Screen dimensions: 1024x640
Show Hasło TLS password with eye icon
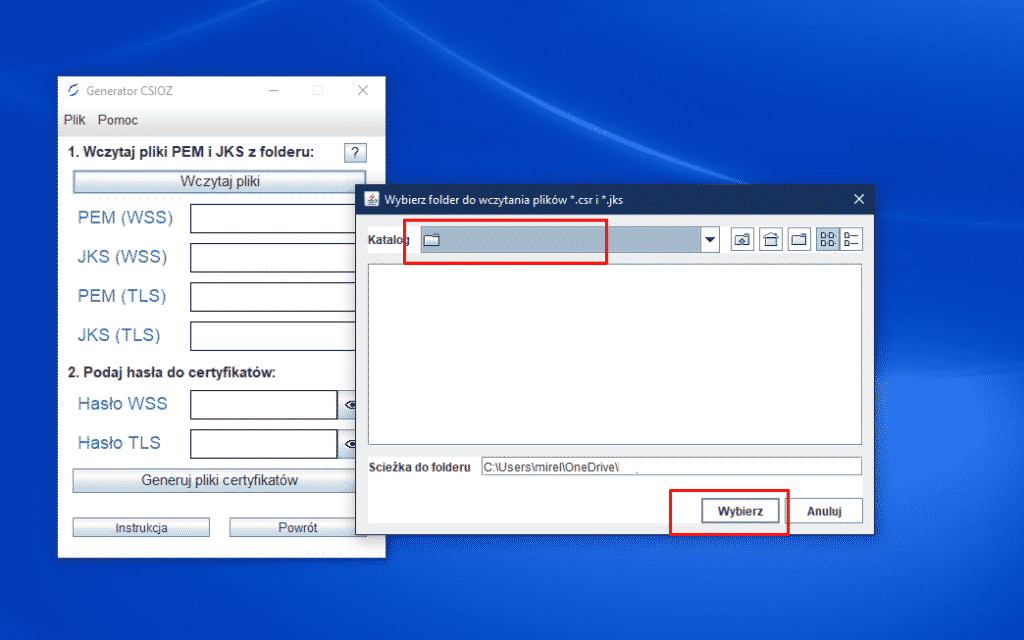click(347, 444)
